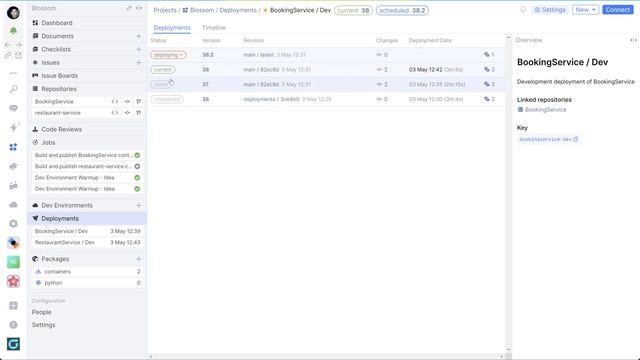Open BookingService / Dev in sidebar
The height and width of the screenshot is (360, 640).
(87, 231)
